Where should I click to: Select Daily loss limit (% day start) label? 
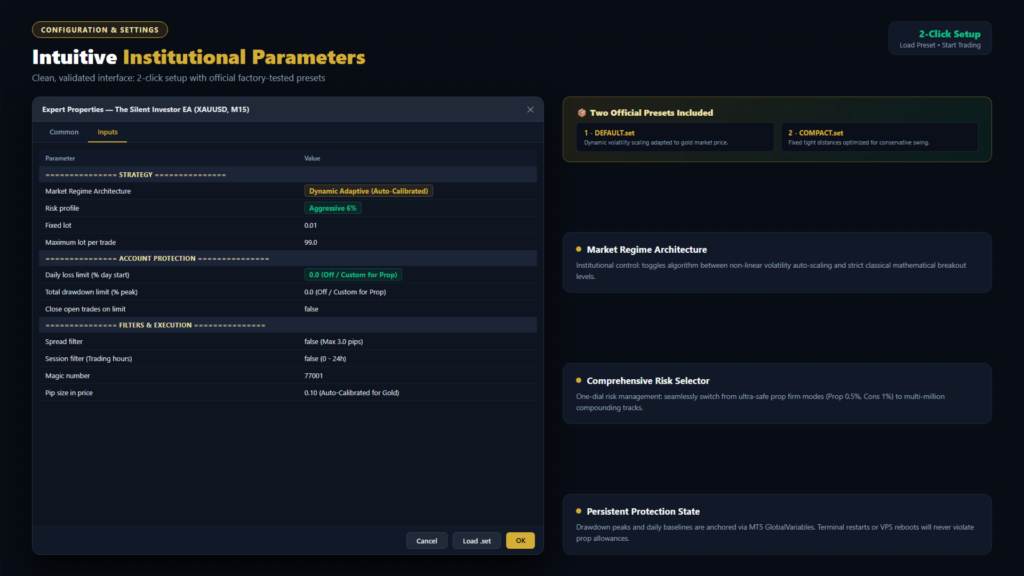(87, 275)
